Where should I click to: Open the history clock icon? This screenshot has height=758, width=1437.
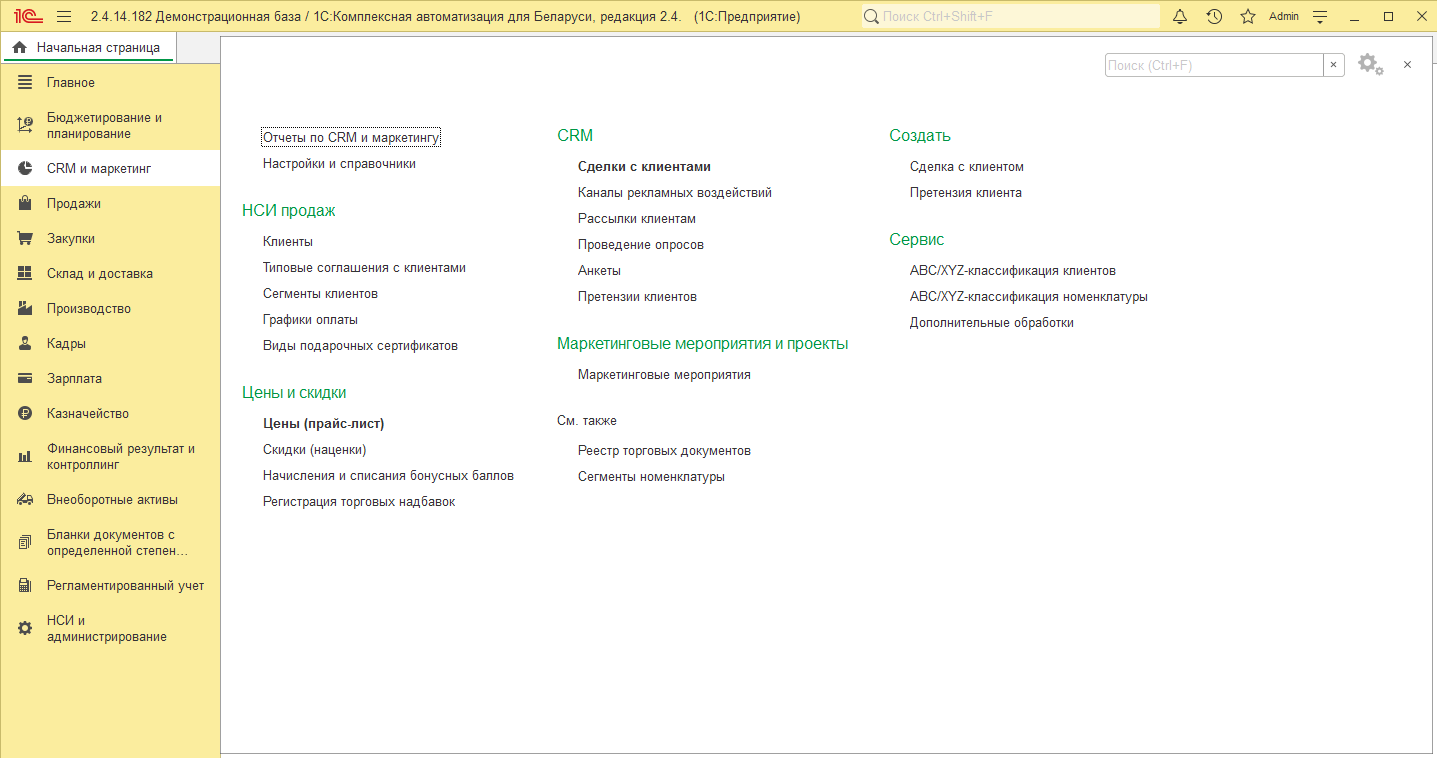point(1214,16)
